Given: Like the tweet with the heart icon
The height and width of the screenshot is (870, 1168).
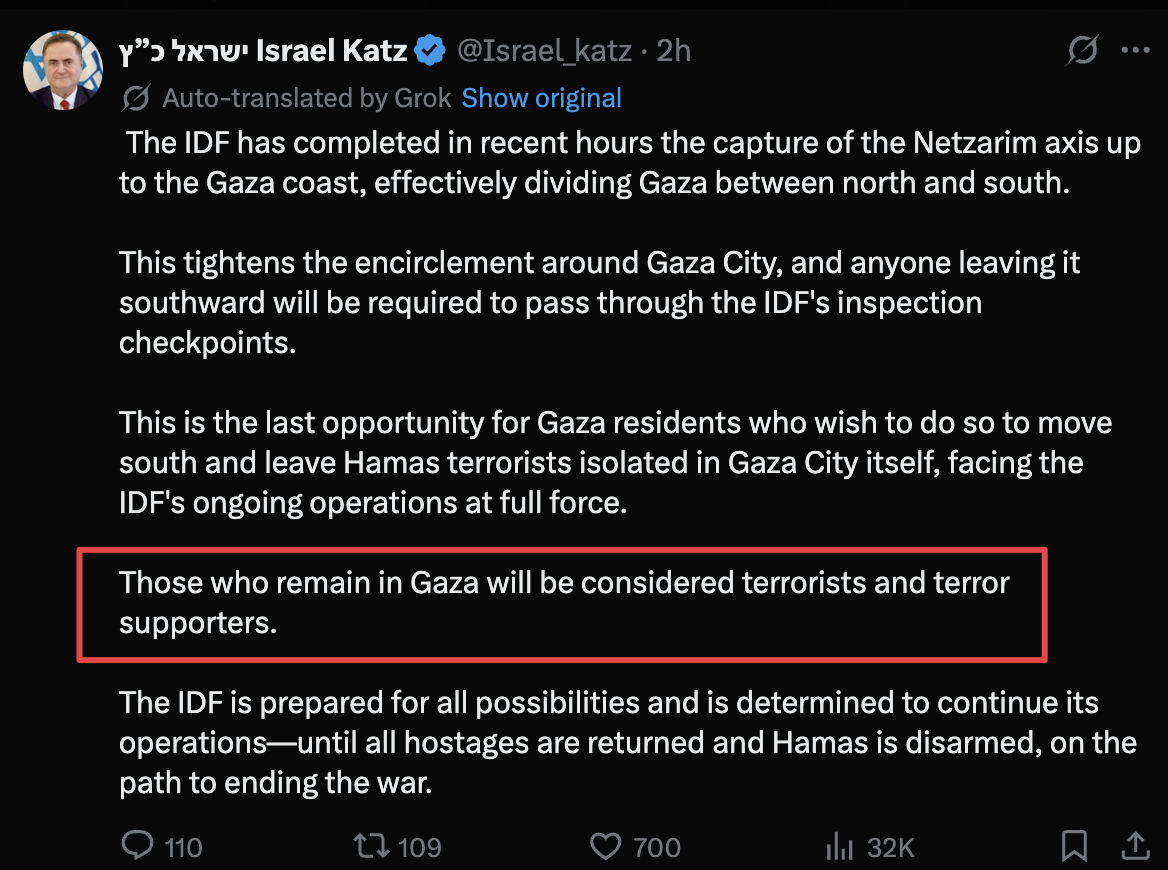Looking at the screenshot, I should click(606, 847).
